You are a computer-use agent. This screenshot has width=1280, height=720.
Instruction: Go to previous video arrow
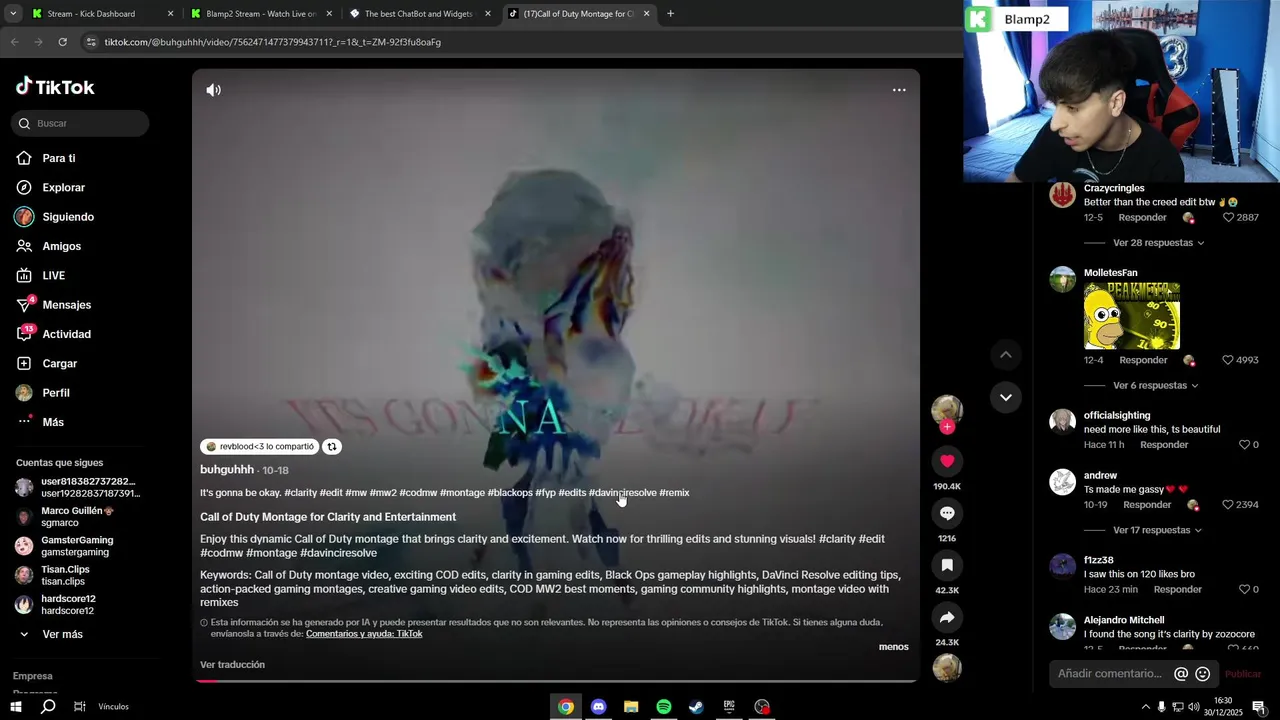point(1006,355)
